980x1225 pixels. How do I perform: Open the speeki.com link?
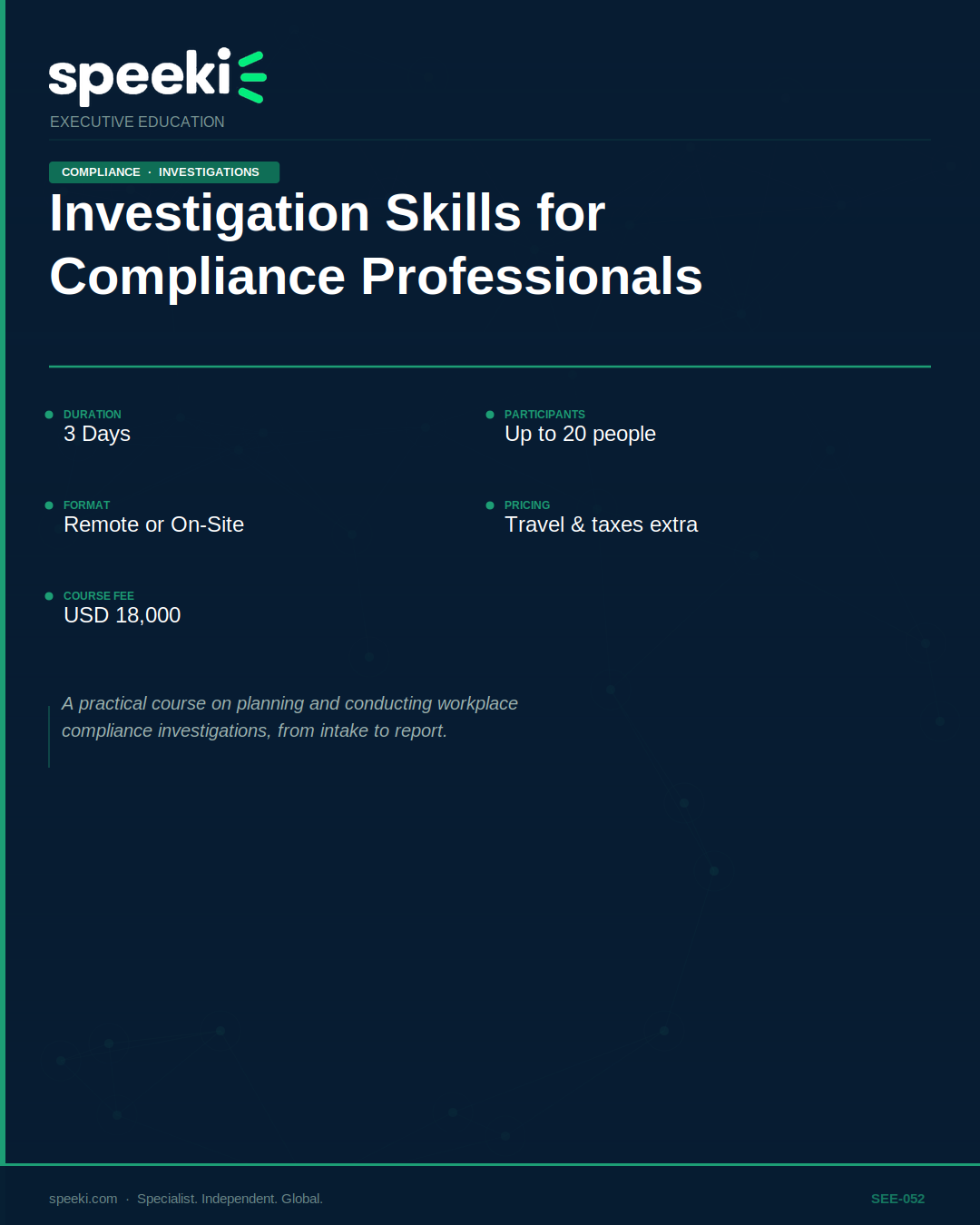(x=82, y=1198)
